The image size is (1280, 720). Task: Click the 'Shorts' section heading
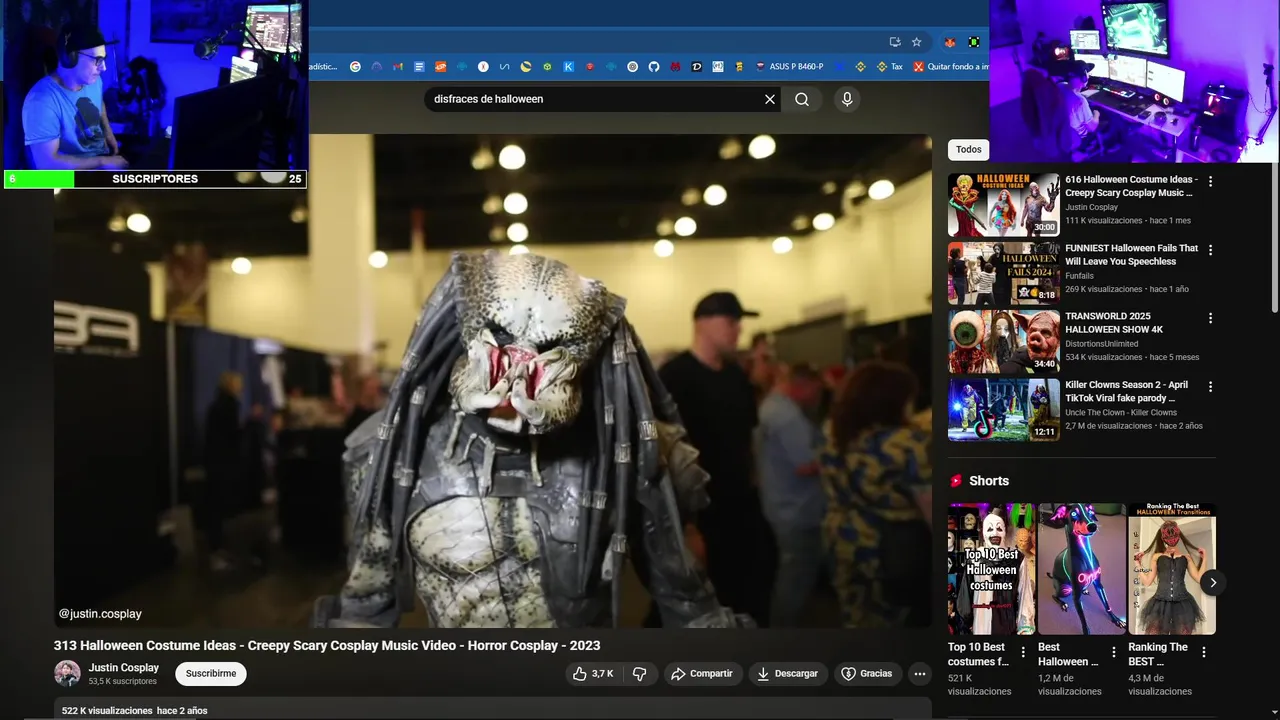point(989,481)
